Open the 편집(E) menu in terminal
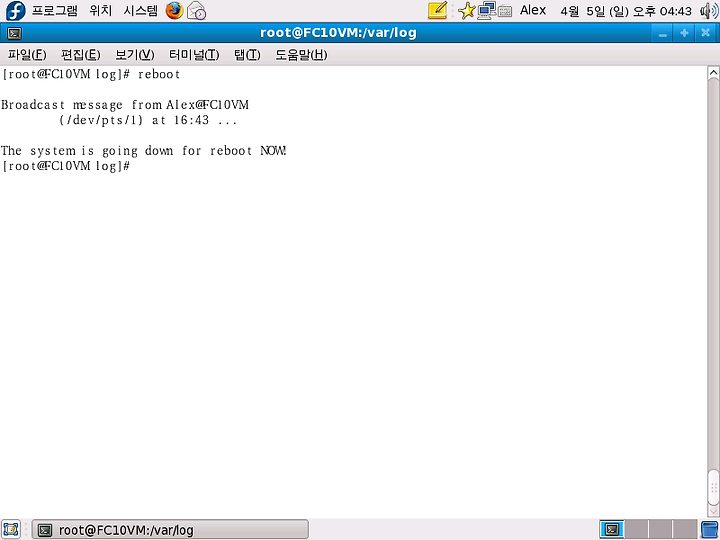Viewport: 720px width, 540px height. click(80, 55)
